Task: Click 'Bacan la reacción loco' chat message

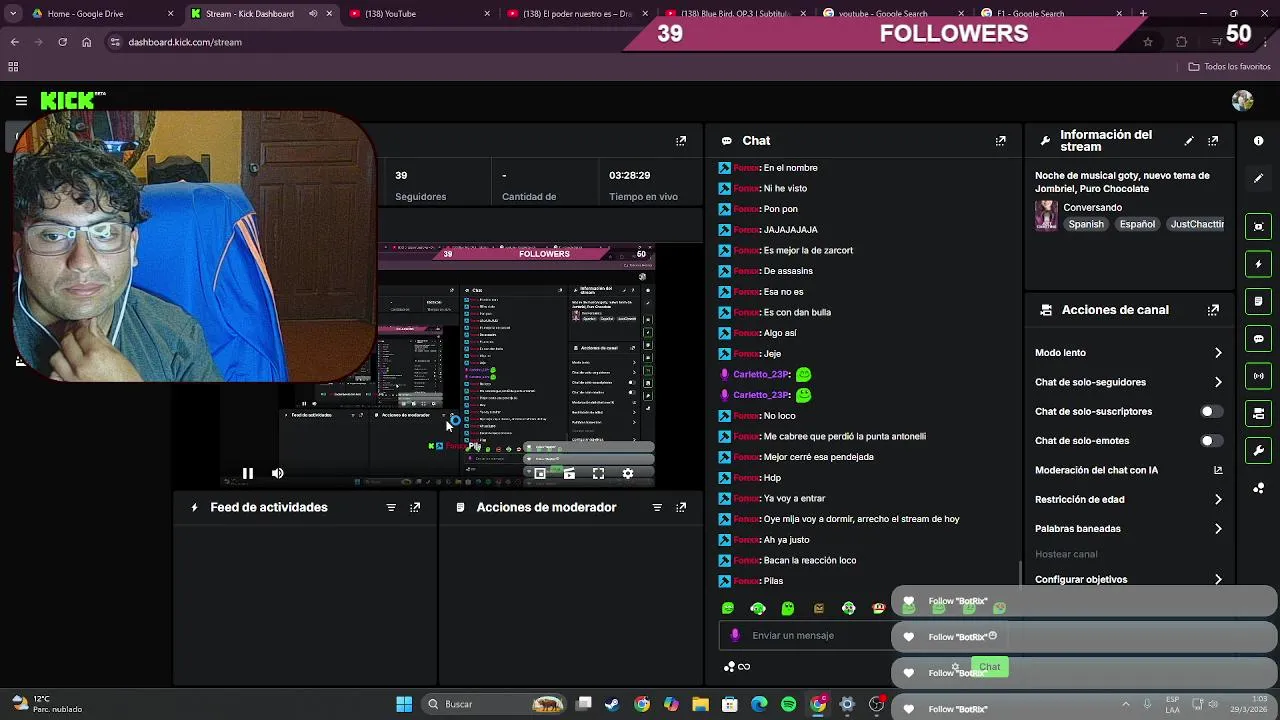Action: point(809,560)
